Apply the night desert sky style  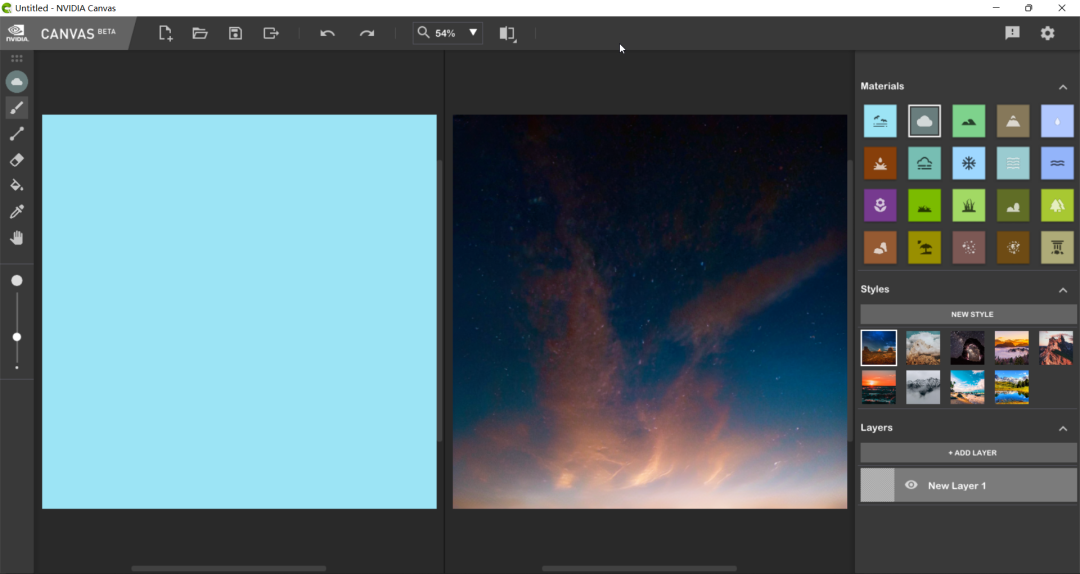(879, 347)
